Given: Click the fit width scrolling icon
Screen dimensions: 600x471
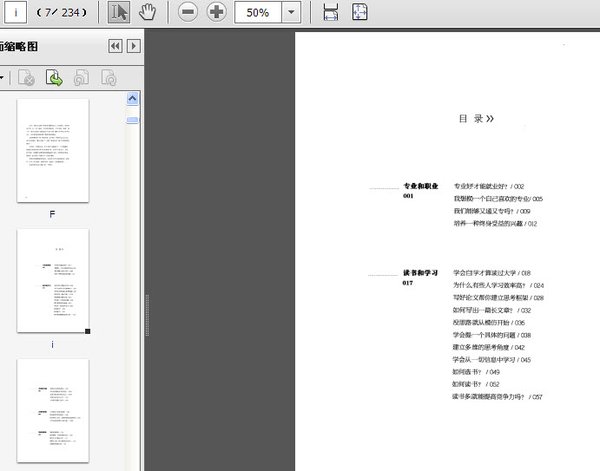Looking at the screenshot, I should [331, 12].
